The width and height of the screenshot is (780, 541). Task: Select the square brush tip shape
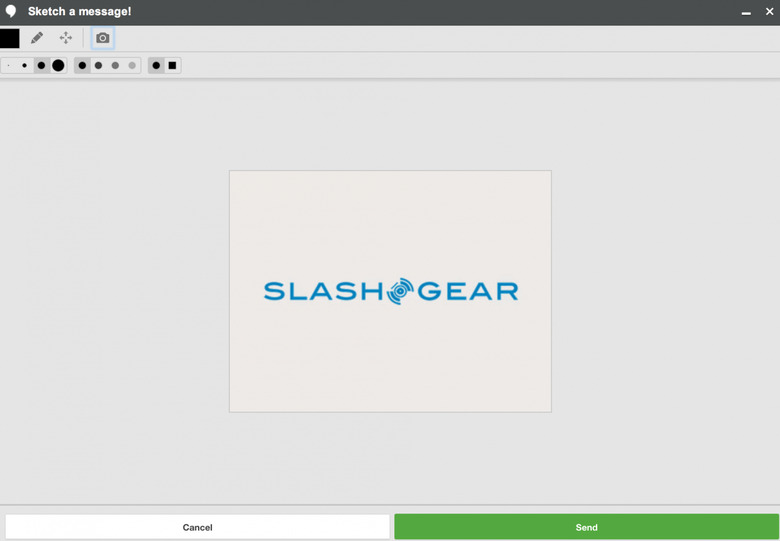(x=172, y=66)
